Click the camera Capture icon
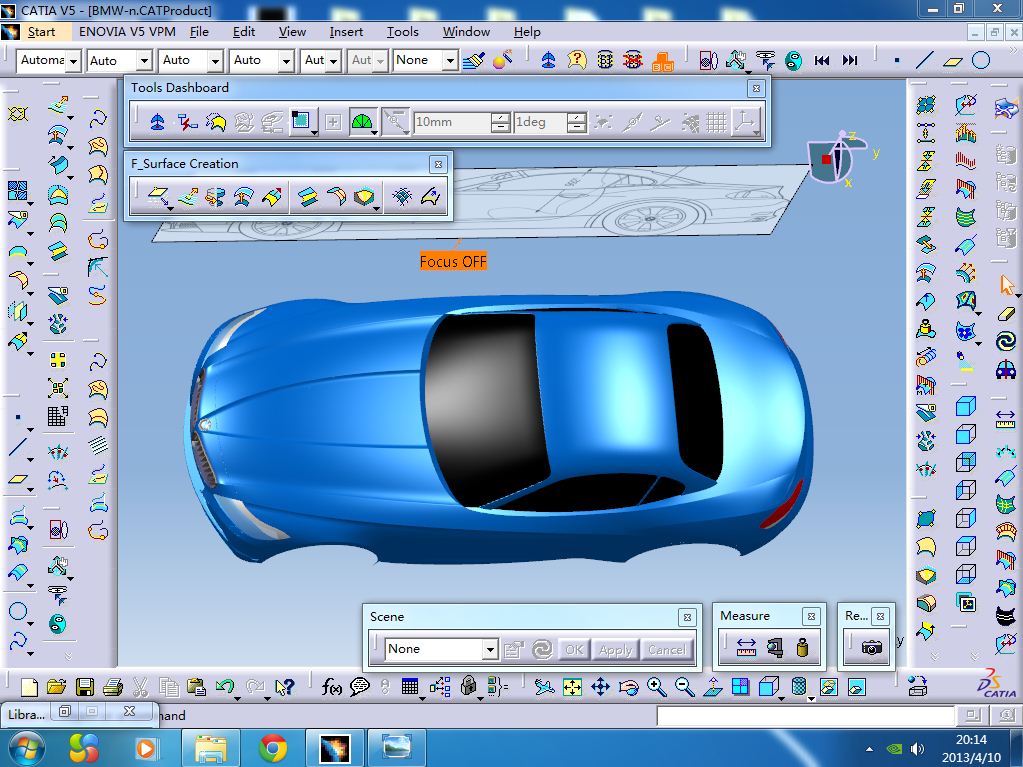This screenshot has width=1023, height=767. click(x=871, y=648)
